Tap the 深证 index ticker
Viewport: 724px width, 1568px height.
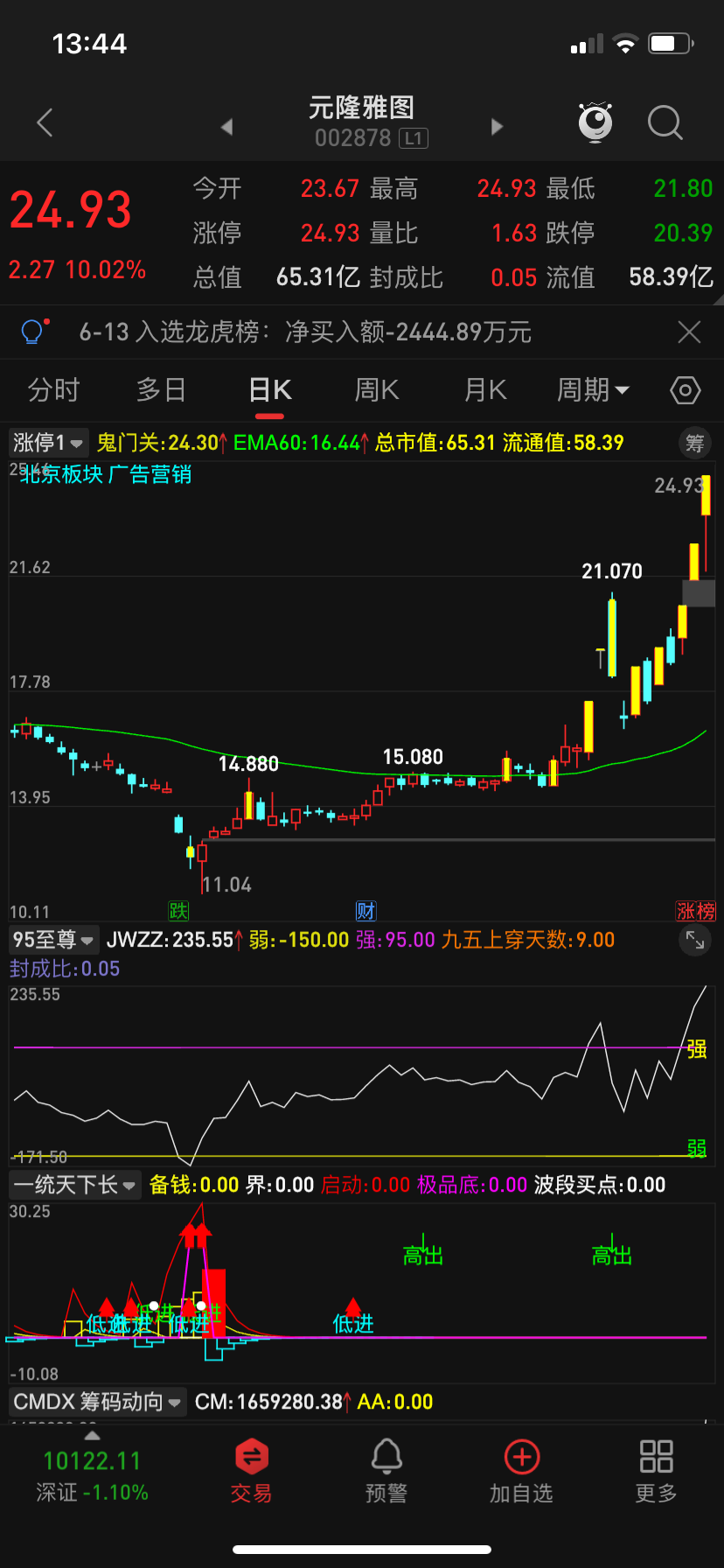click(92, 1475)
